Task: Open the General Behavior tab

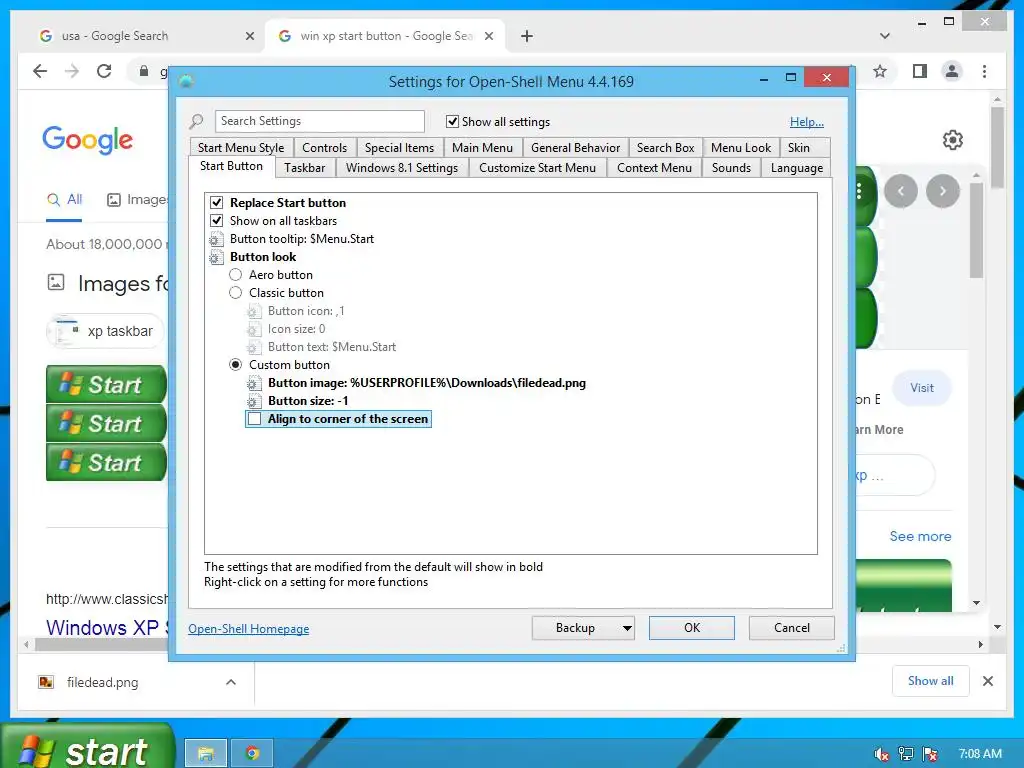Action: (x=575, y=148)
